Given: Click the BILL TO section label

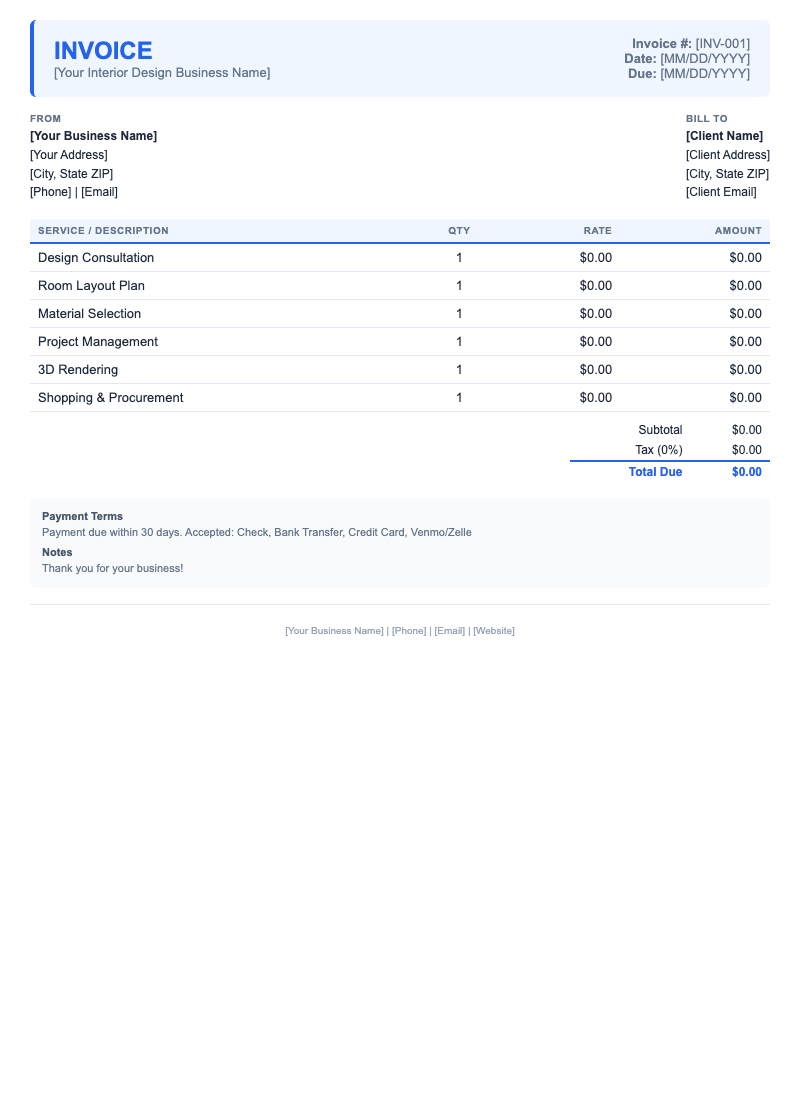Looking at the screenshot, I should (707, 119).
